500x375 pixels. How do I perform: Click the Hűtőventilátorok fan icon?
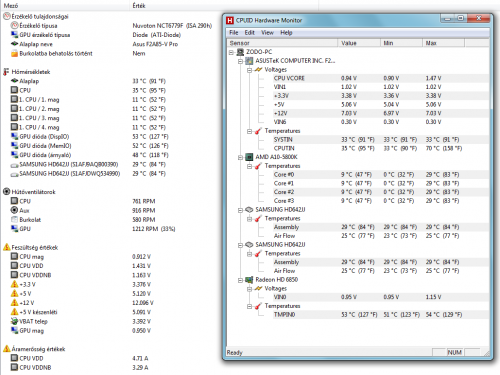coord(6,192)
